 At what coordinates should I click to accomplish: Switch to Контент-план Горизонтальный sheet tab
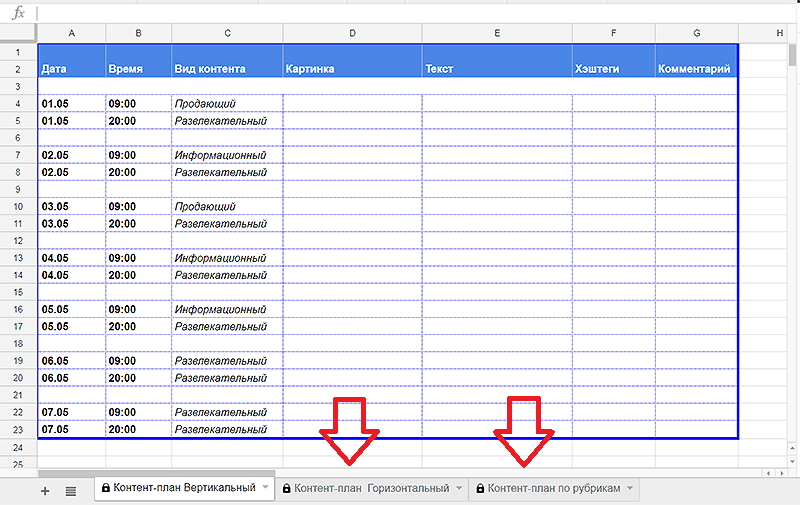coord(372,489)
